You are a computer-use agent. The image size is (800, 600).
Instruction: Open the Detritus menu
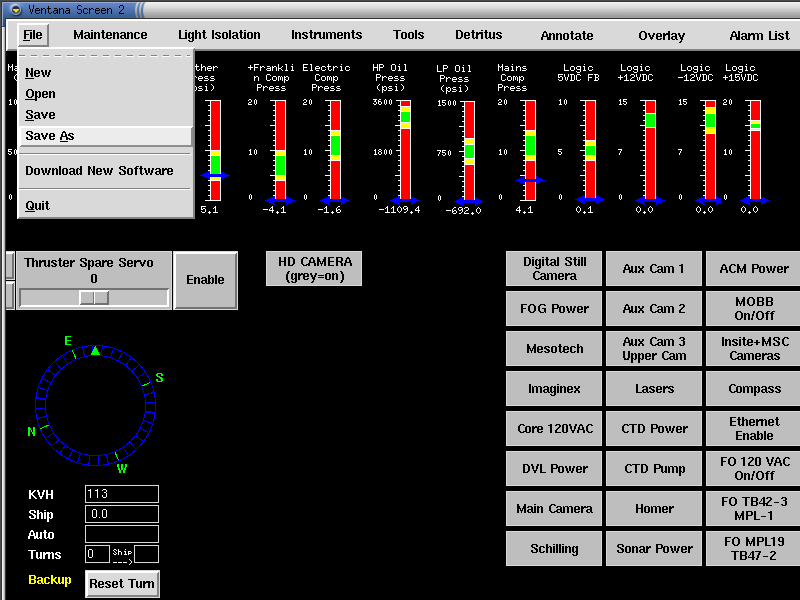click(479, 35)
